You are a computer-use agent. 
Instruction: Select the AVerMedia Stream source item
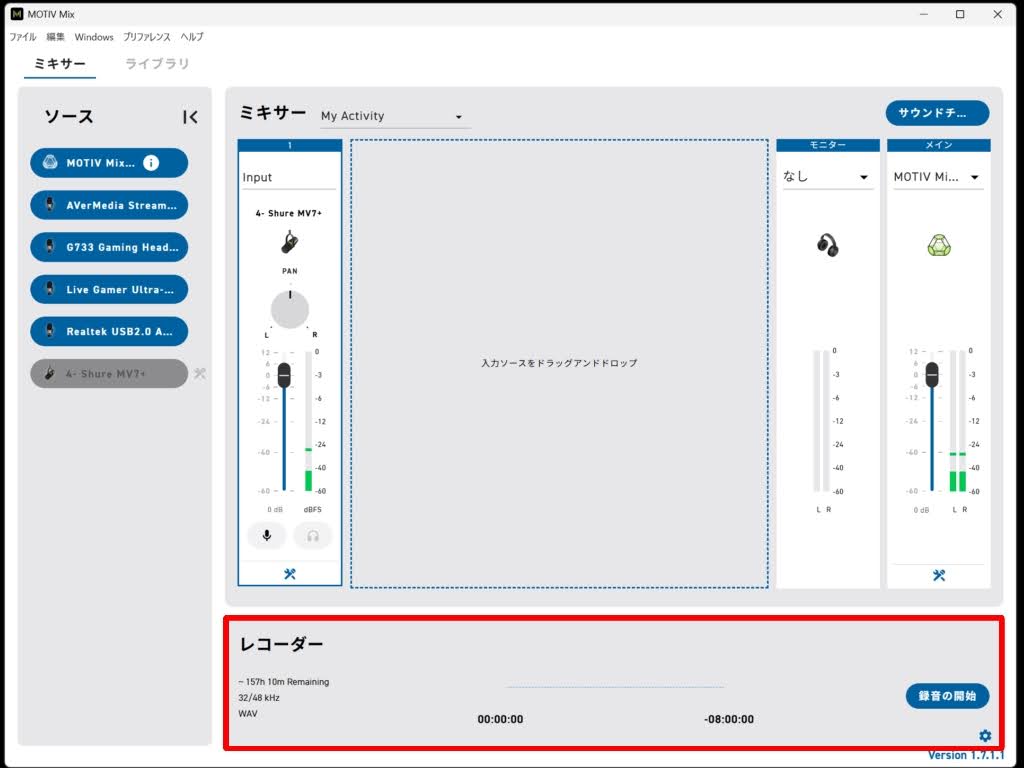(109, 205)
